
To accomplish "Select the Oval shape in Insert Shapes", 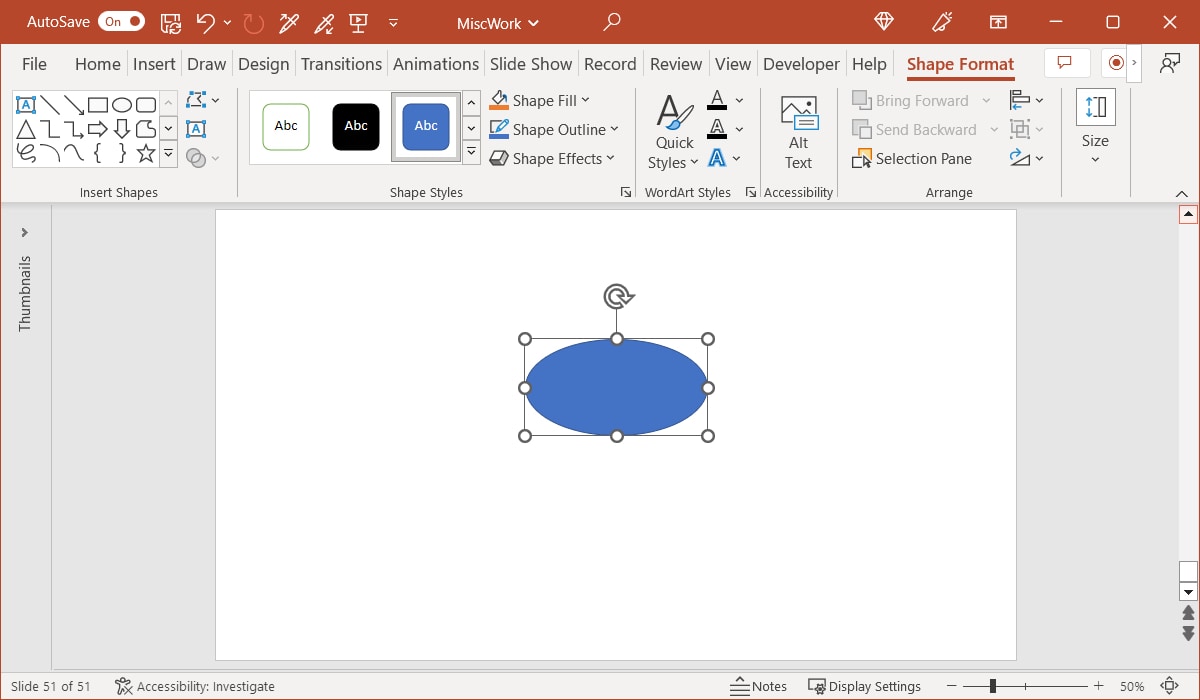I will [x=122, y=104].
